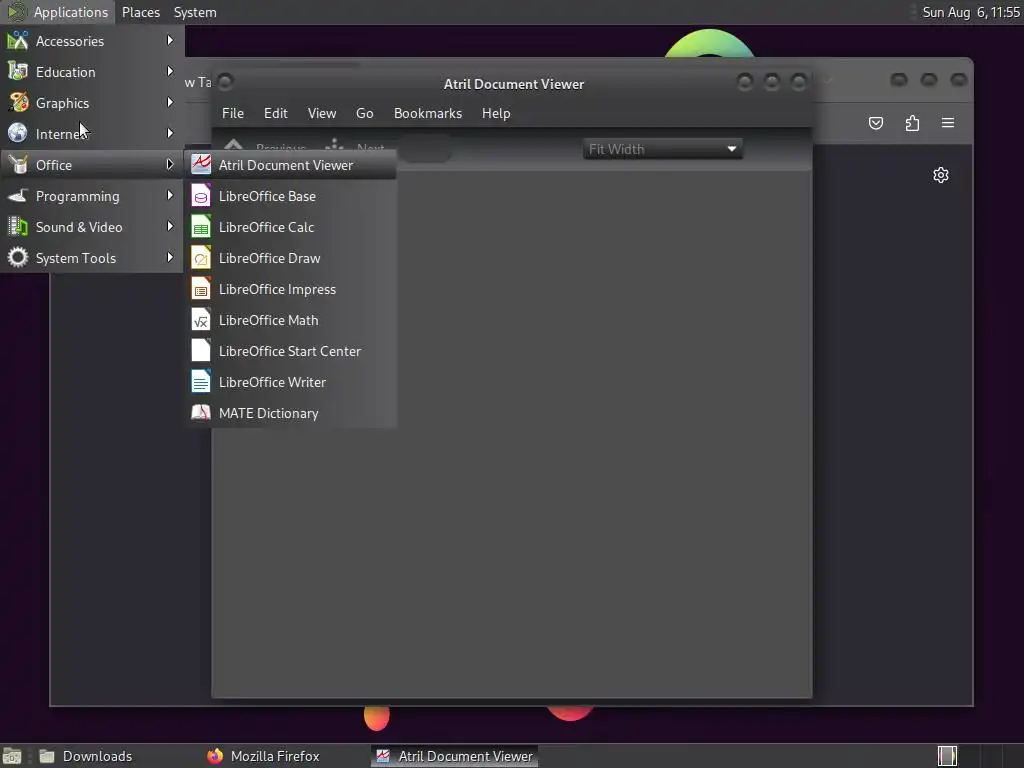Screen dimensions: 1024x768
Task: Open Sound & Video submenu
Action: [91, 227]
